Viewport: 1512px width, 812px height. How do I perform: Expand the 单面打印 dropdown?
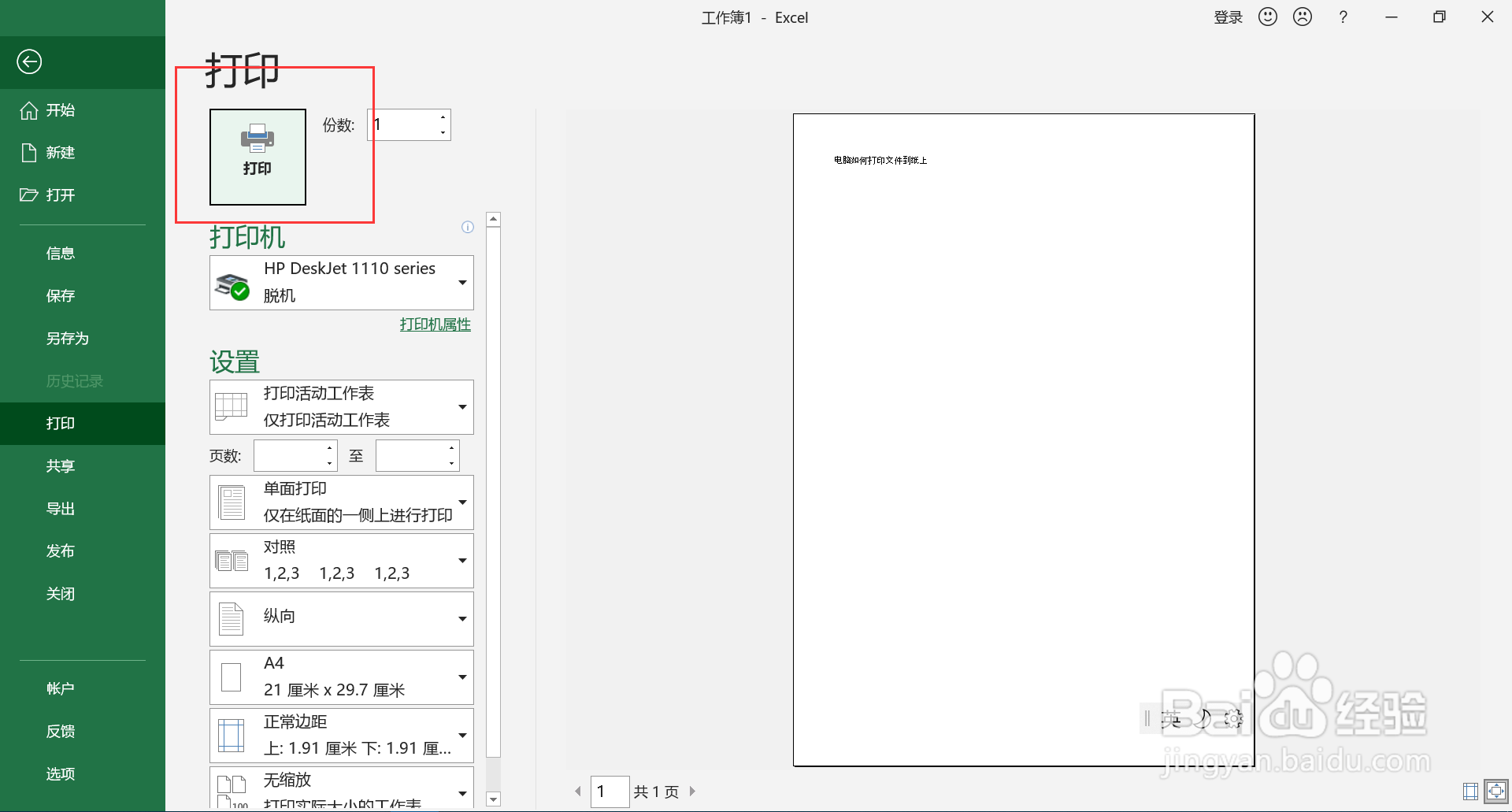[x=342, y=502]
